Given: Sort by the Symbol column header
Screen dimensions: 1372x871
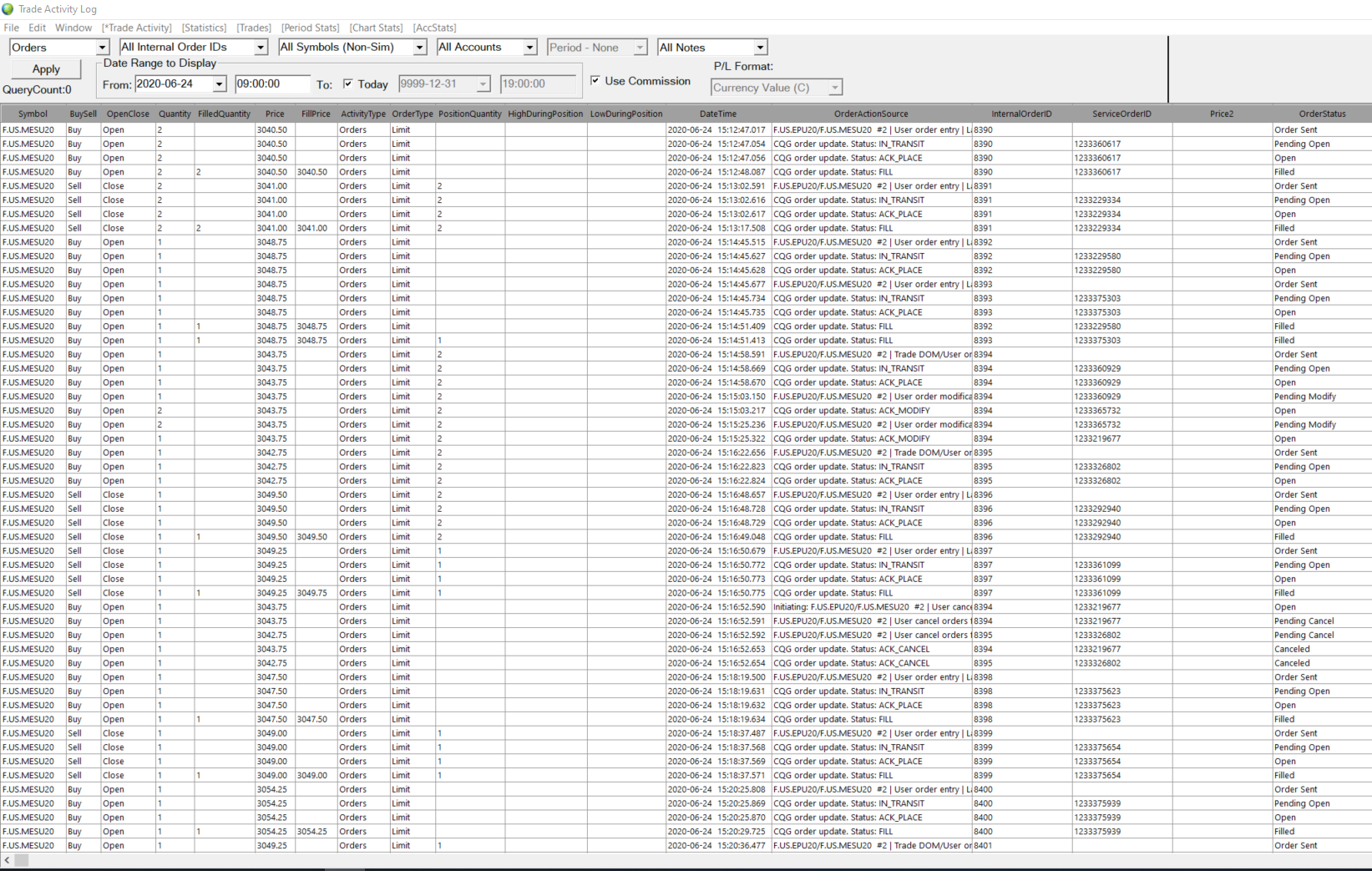Looking at the screenshot, I should (33, 114).
